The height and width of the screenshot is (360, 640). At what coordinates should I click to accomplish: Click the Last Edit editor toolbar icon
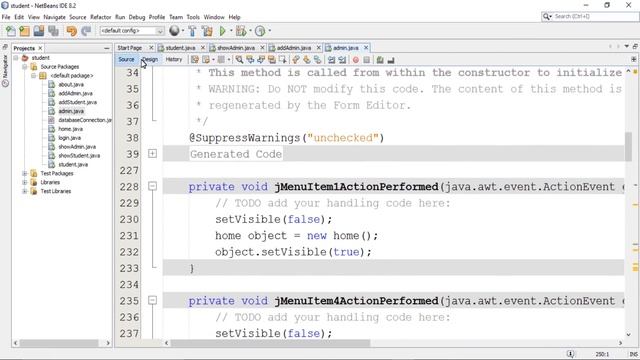195,60
